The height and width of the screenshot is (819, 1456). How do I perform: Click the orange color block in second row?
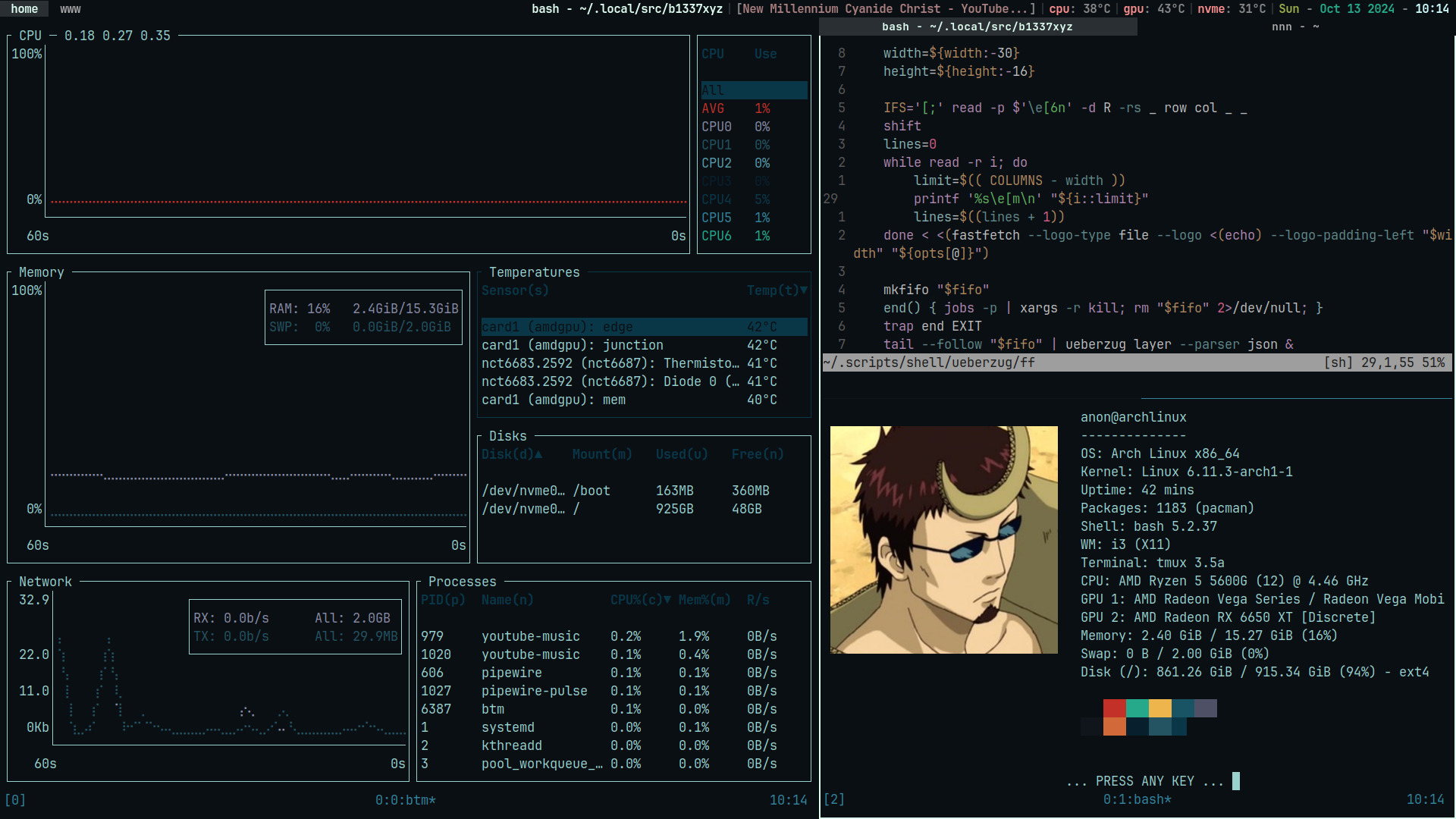pos(1115,726)
